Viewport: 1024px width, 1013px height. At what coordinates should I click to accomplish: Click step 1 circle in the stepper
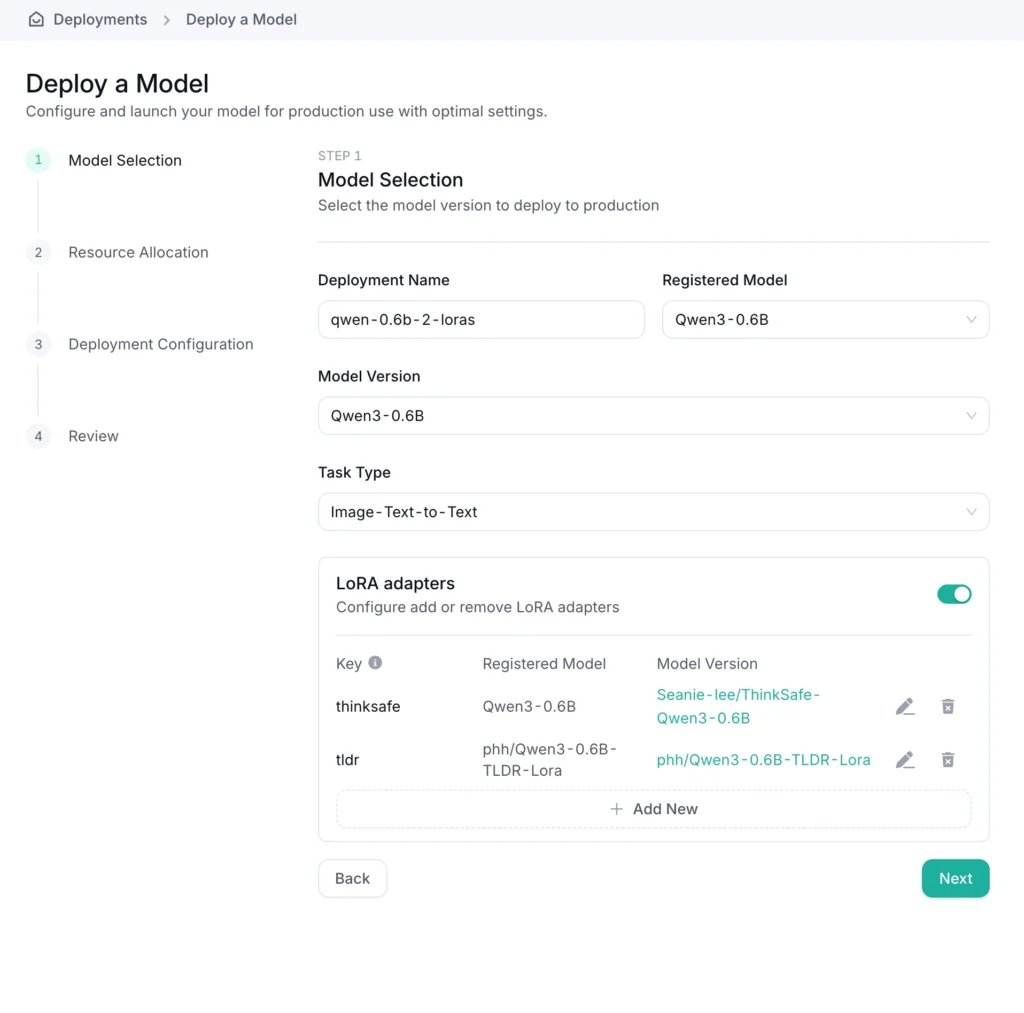pos(38,160)
